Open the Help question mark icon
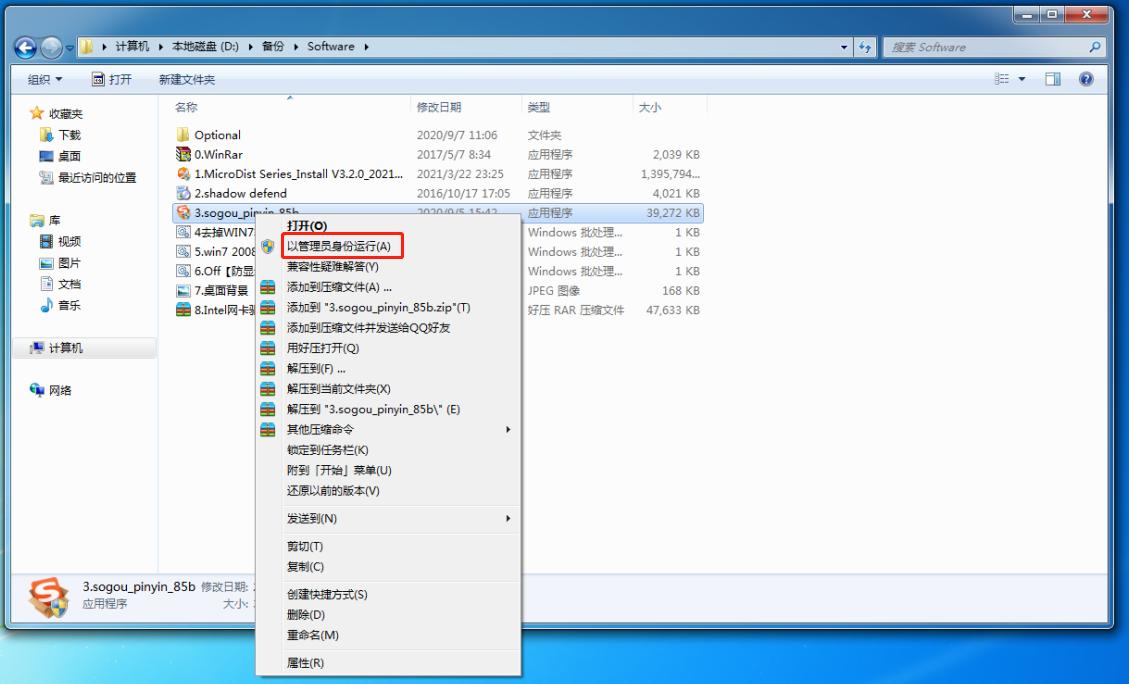The height and width of the screenshot is (684, 1129). coord(1086,79)
